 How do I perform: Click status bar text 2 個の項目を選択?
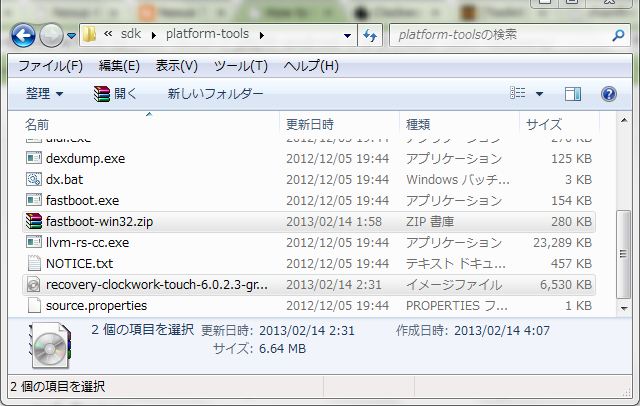coord(58,386)
